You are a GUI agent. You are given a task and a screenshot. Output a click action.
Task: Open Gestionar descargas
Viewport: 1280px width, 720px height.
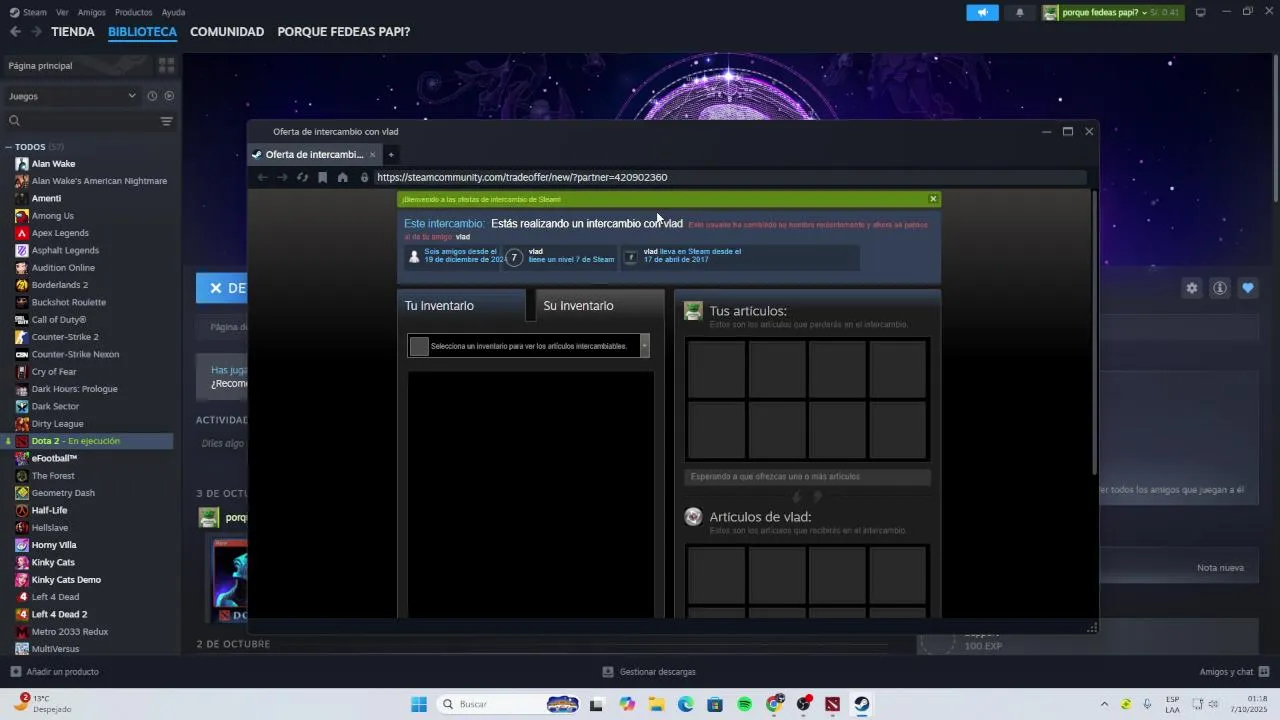(649, 672)
